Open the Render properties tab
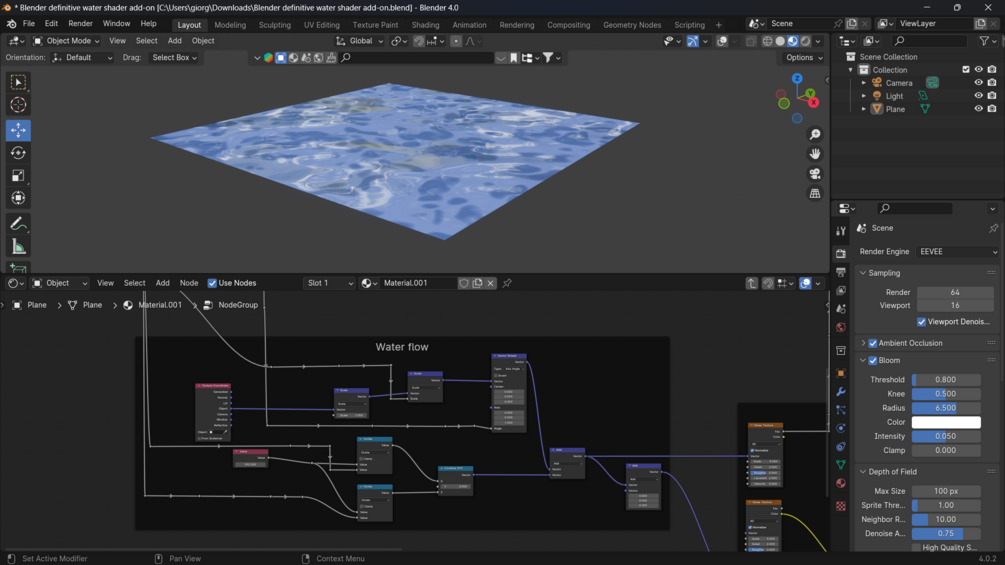The height and width of the screenshot is (565, 1005). (841, 254)
